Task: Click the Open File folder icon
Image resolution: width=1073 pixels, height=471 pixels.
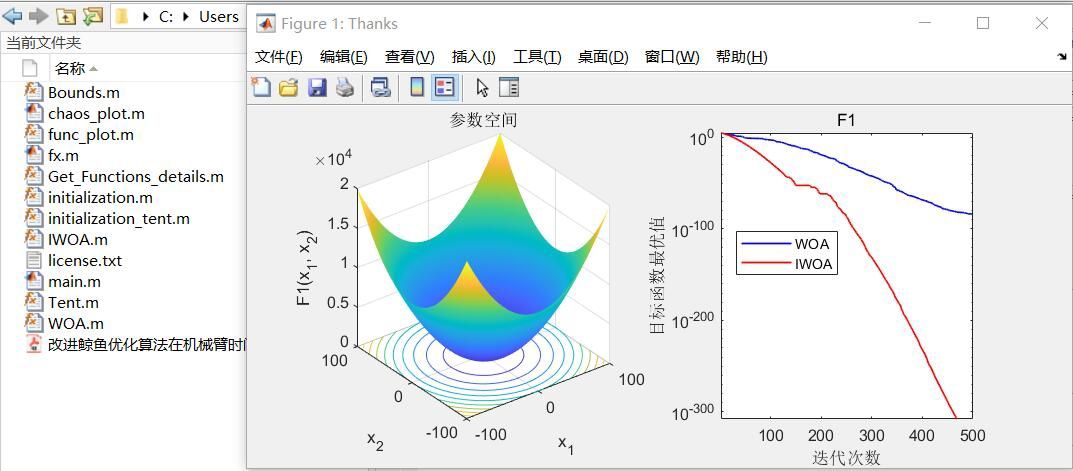Action: pyautogui.click(x=288, y=87)
